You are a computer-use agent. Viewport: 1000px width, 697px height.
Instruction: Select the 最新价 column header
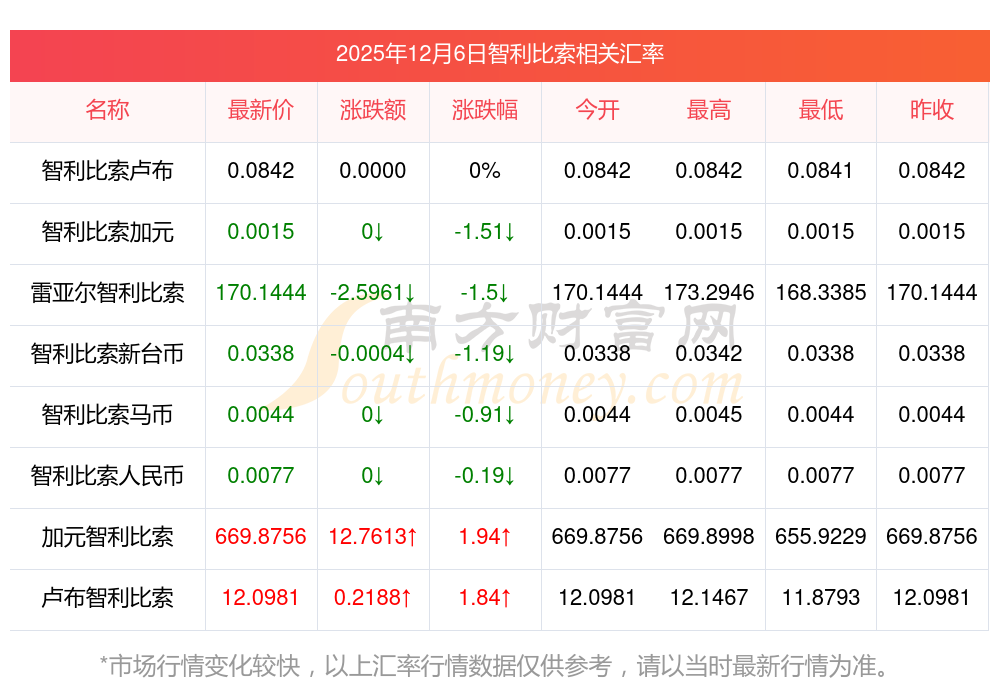(x=261, y=110)
